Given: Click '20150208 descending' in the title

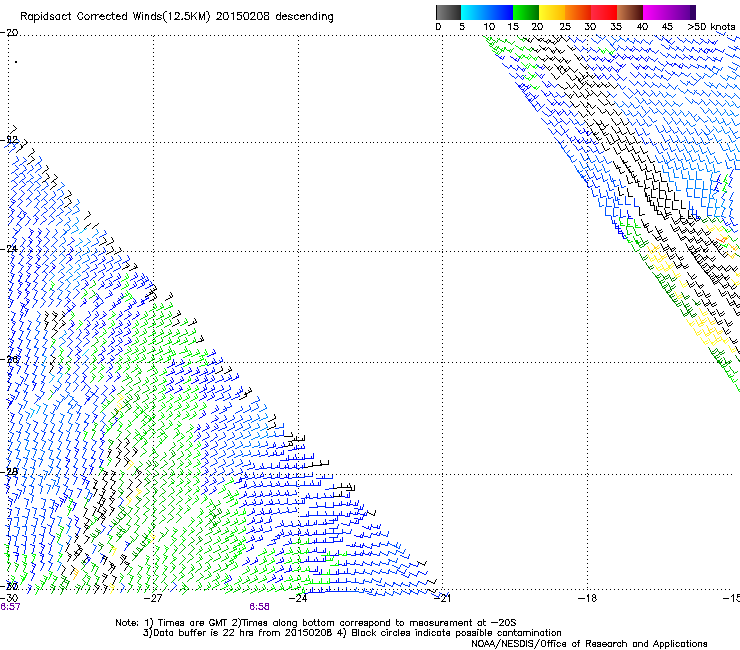Looking at the screenshot, I should [275, 17].
